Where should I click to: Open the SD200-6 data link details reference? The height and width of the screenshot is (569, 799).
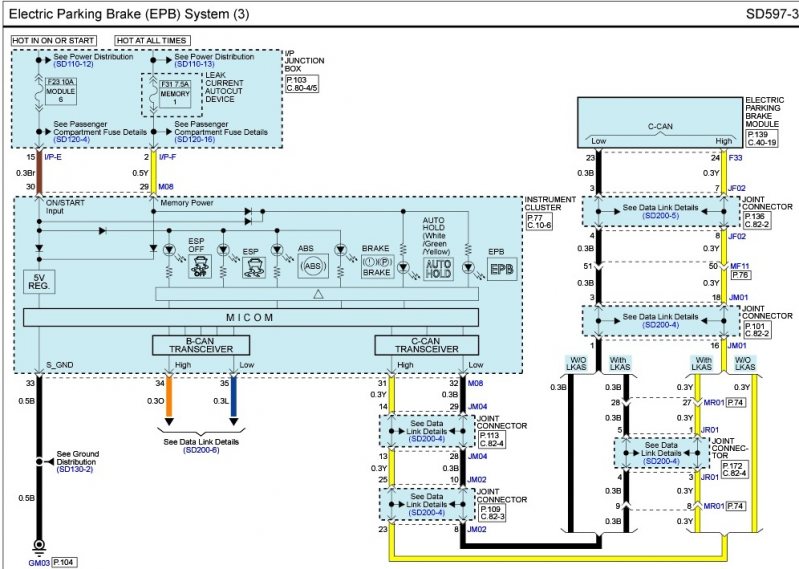click(203, 450)
